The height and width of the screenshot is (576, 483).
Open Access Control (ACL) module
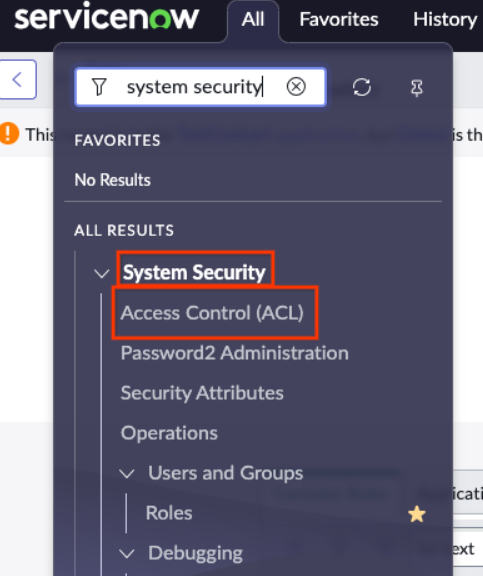point(212,313)
